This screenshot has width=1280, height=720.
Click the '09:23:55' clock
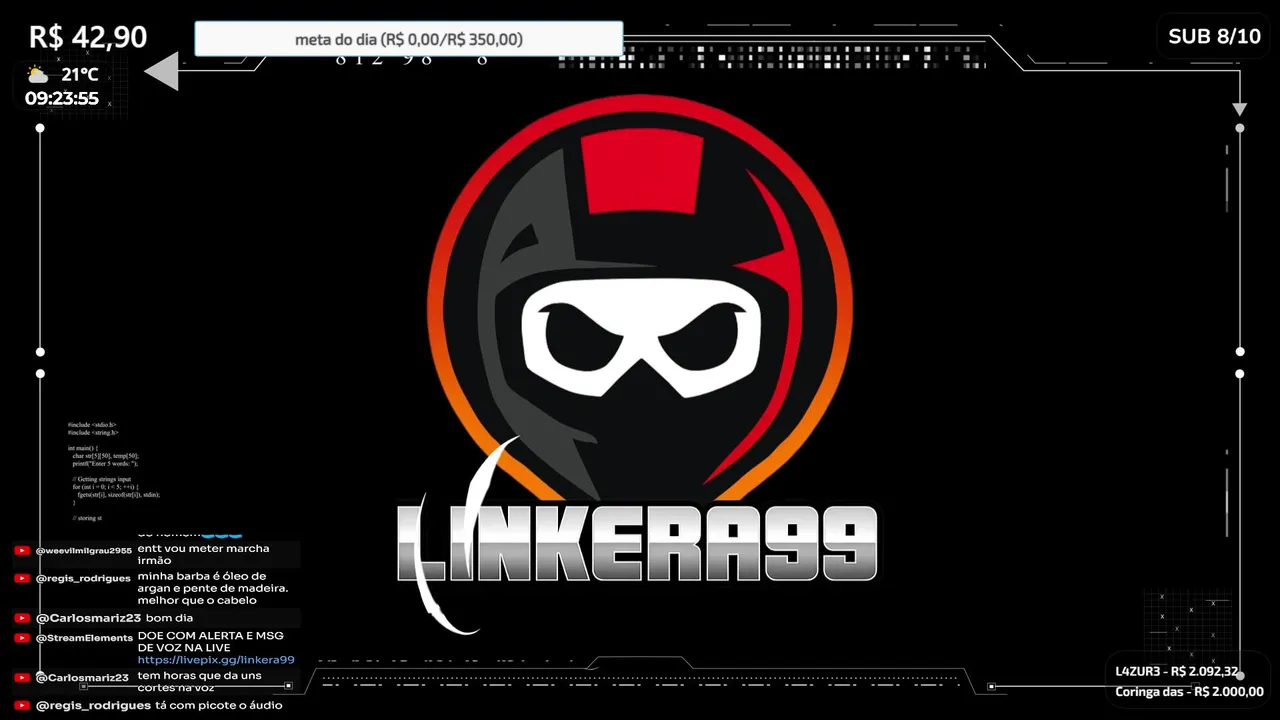[62, 99]
